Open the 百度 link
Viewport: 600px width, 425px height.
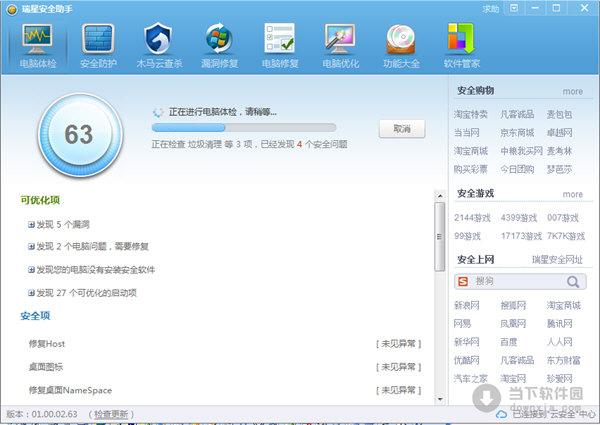pyautogui.click(x=509, y=342)
